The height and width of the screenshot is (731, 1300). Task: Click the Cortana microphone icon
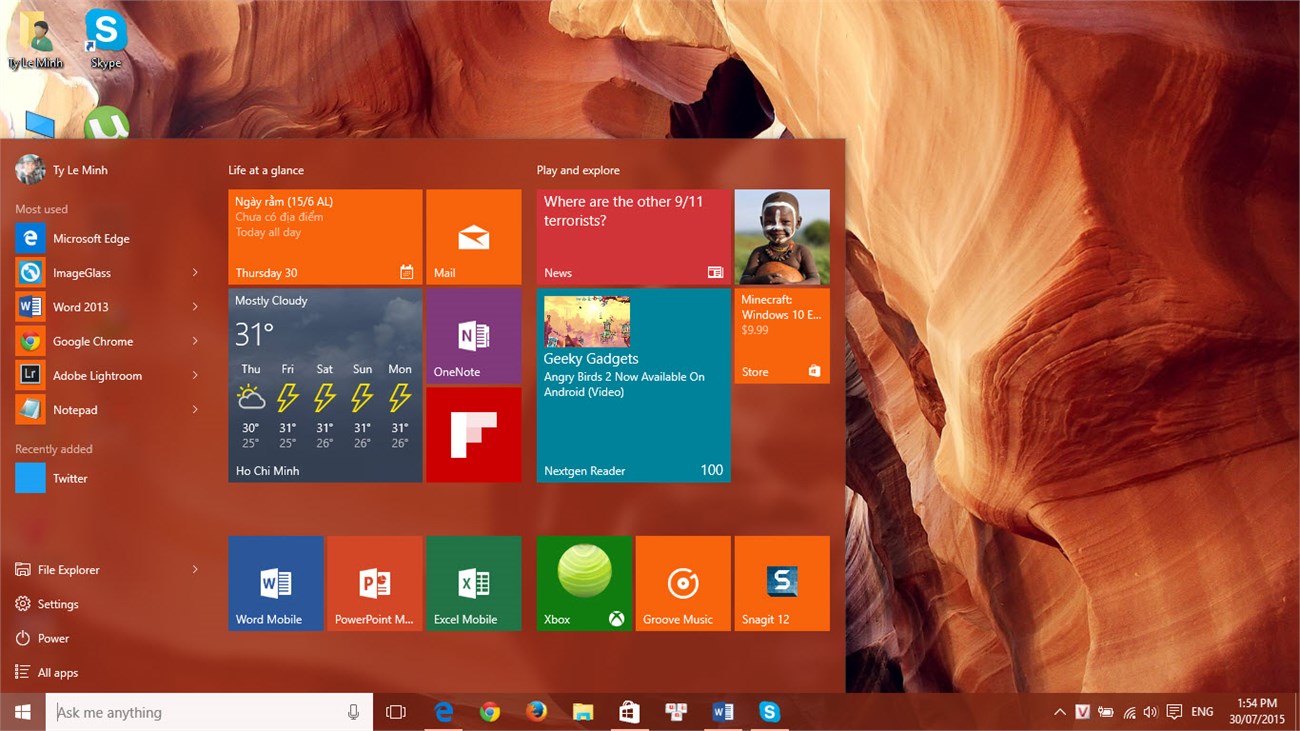(353, 712)
